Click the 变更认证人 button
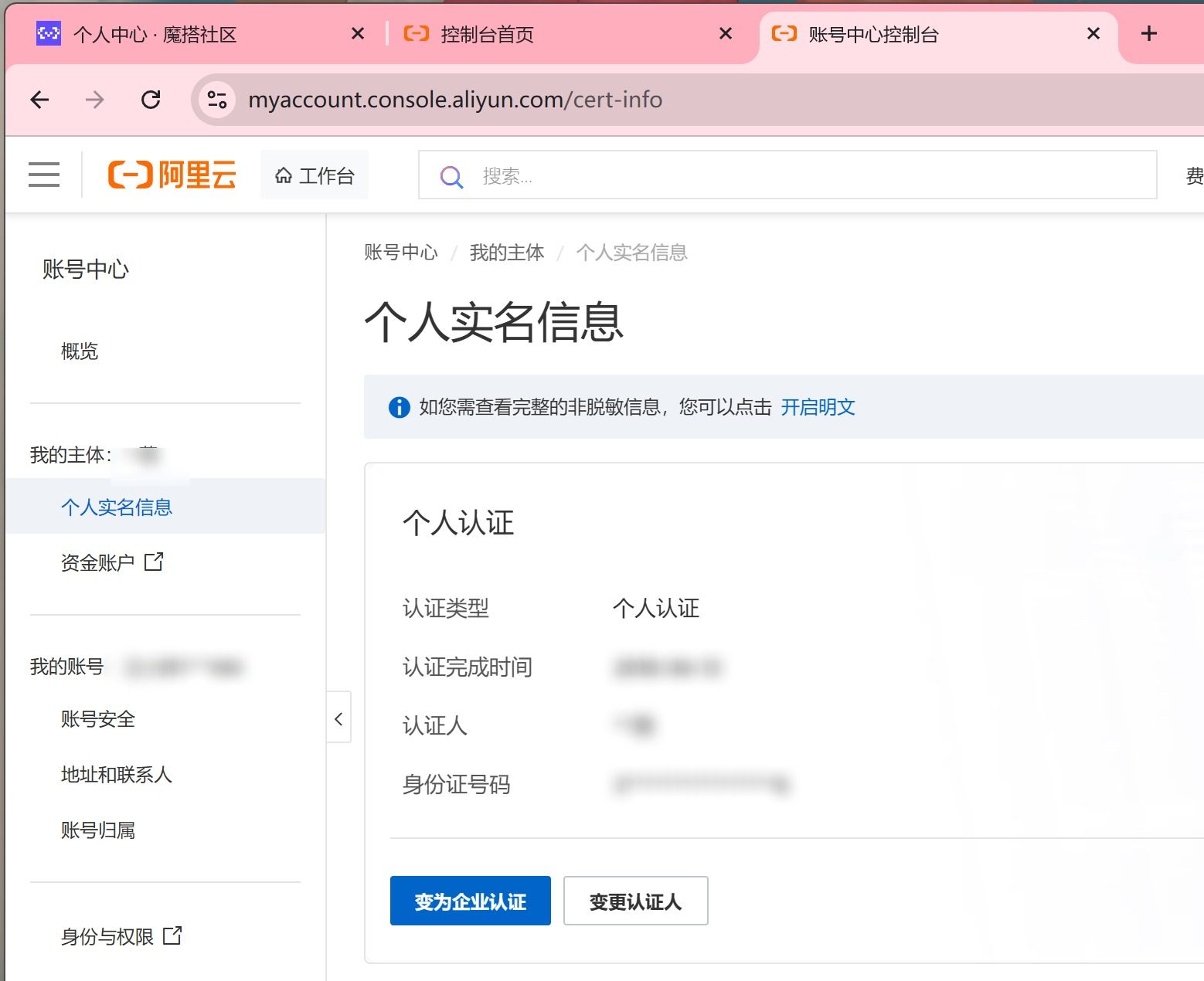Viewport: 1204px width, 981px height. [x=635, y=901]
